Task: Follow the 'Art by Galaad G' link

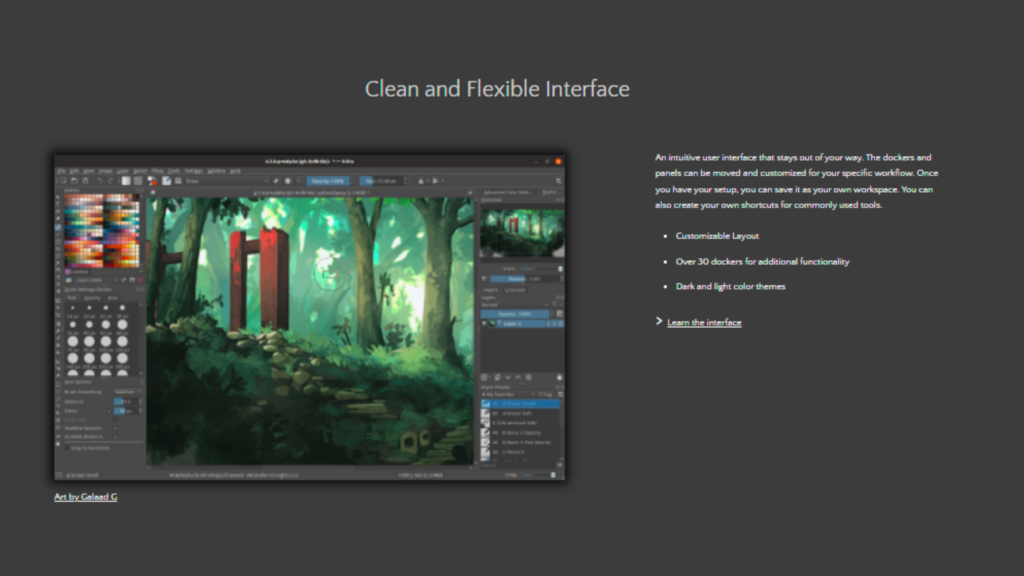Action: pos(86,496)
